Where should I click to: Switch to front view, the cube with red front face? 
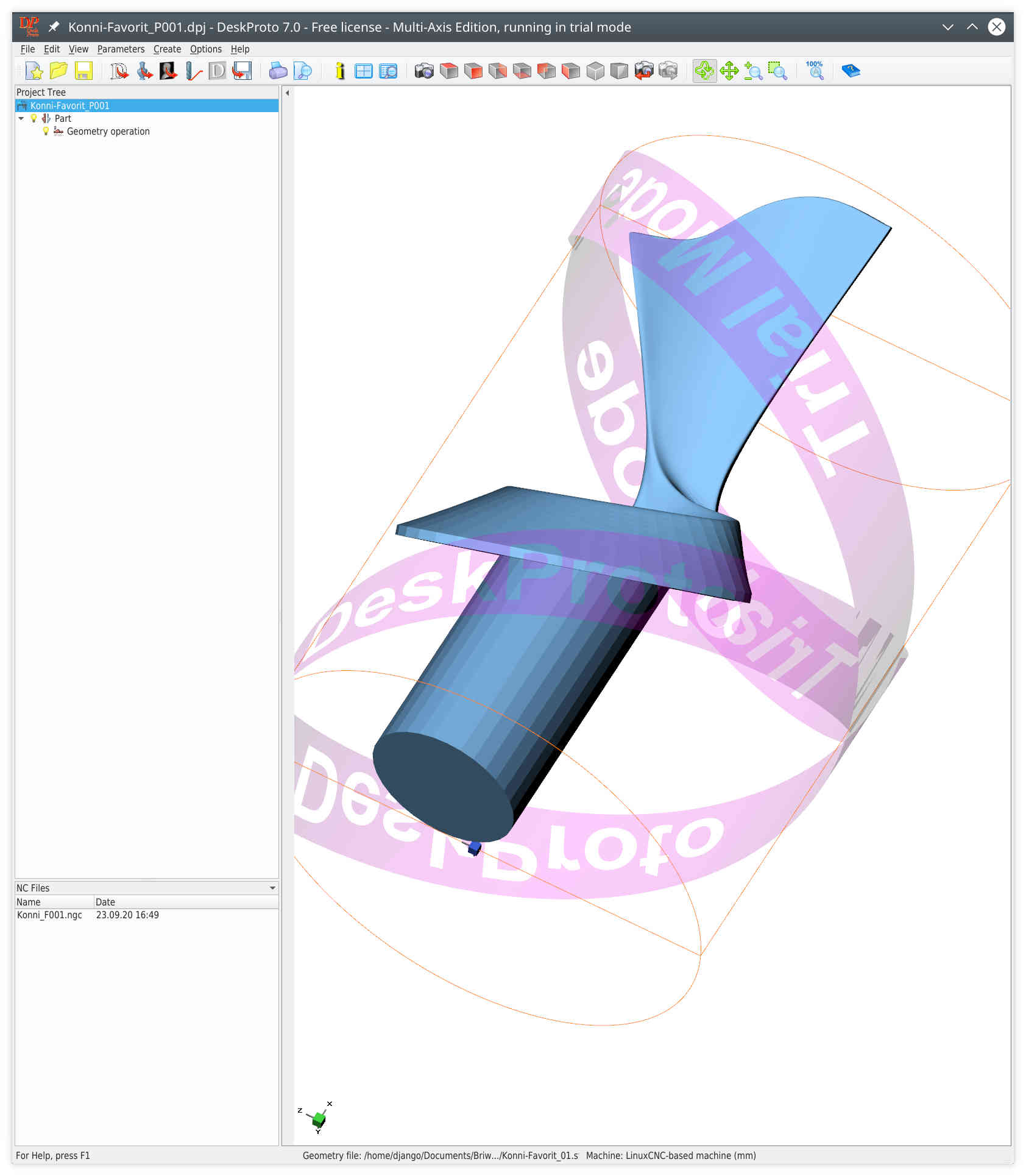473,71
